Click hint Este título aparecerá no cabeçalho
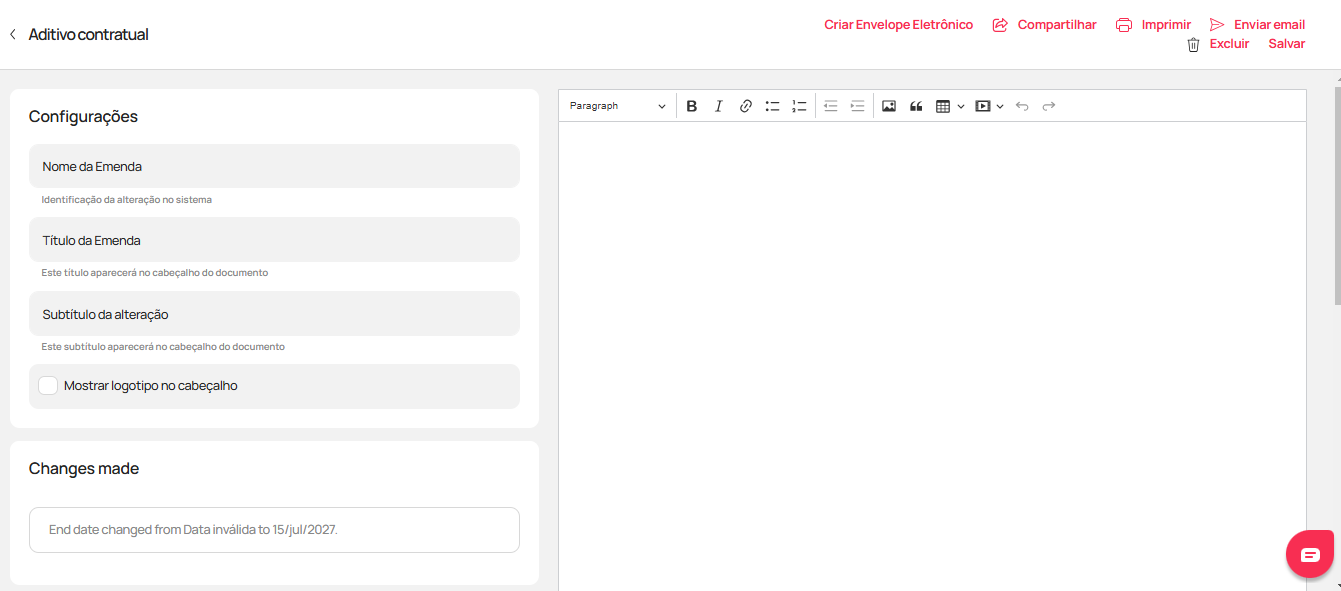 coord(154,273)
